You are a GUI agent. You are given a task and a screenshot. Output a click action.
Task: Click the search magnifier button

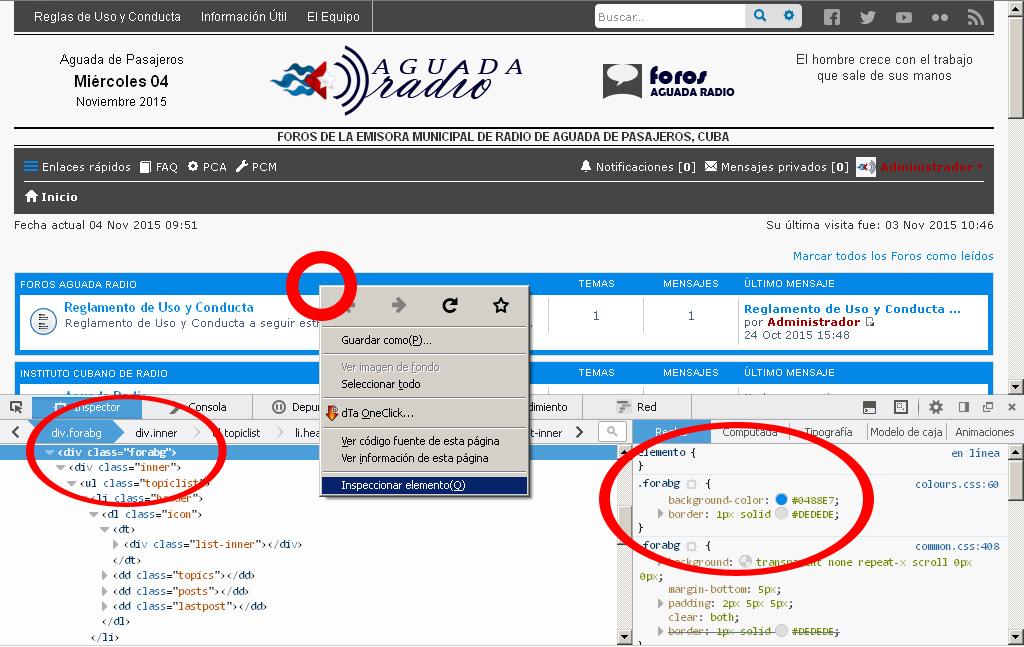760,16
